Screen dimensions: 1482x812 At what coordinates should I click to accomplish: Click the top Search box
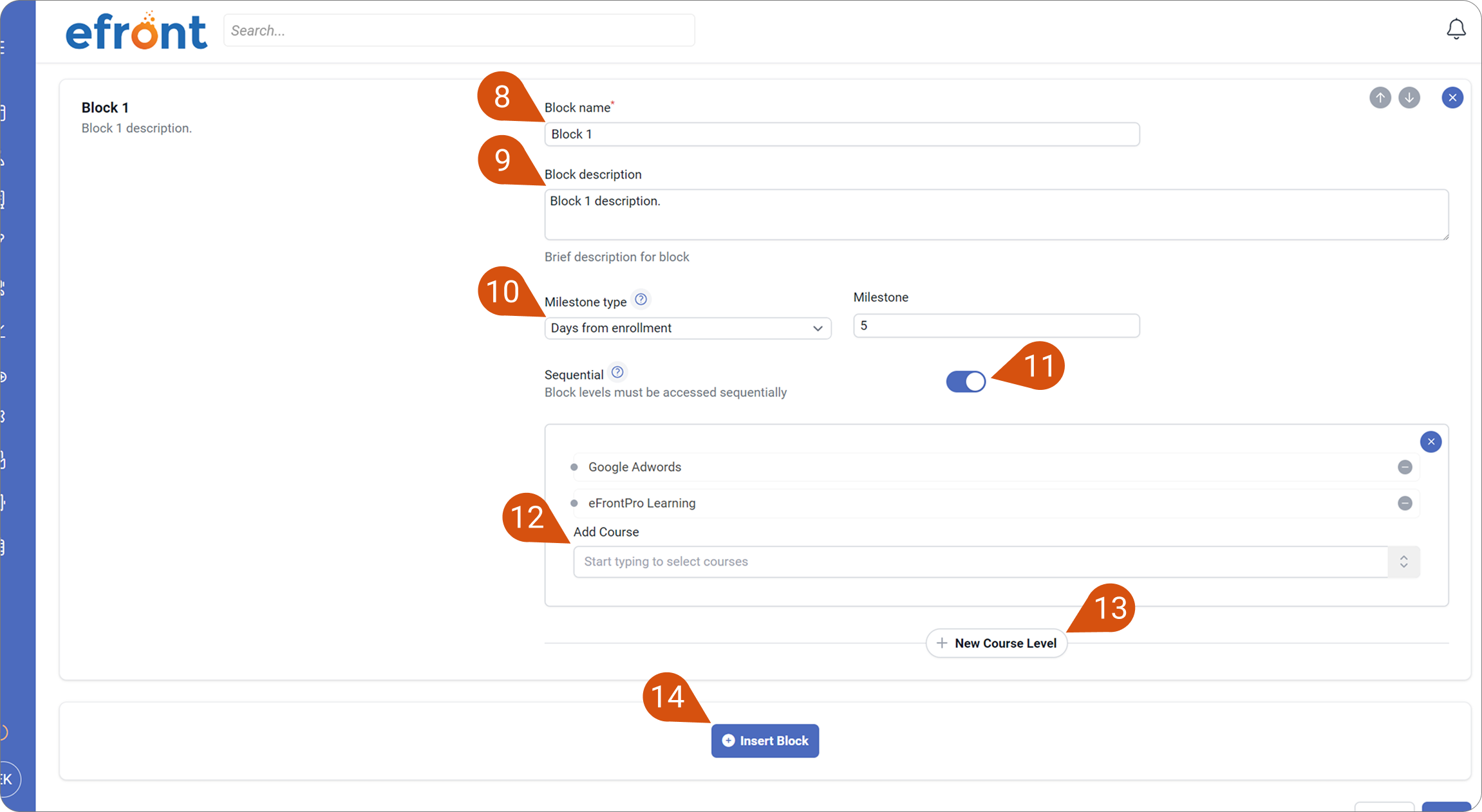[x=459, y=30]
